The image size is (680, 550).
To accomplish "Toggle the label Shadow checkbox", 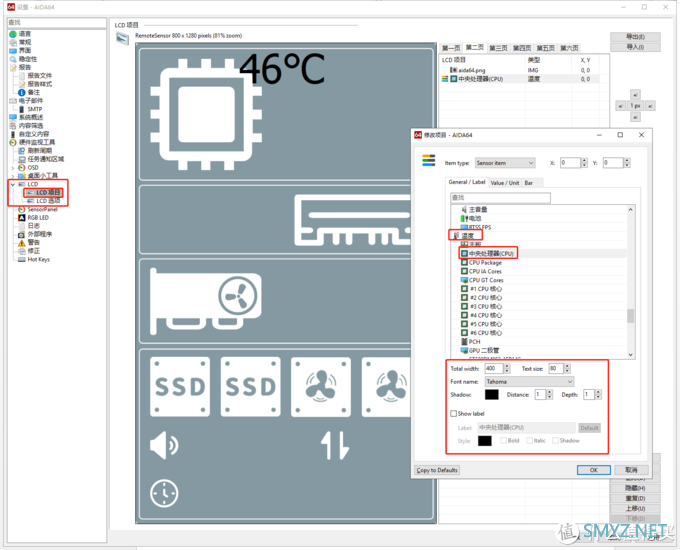I will click(555, 441).
